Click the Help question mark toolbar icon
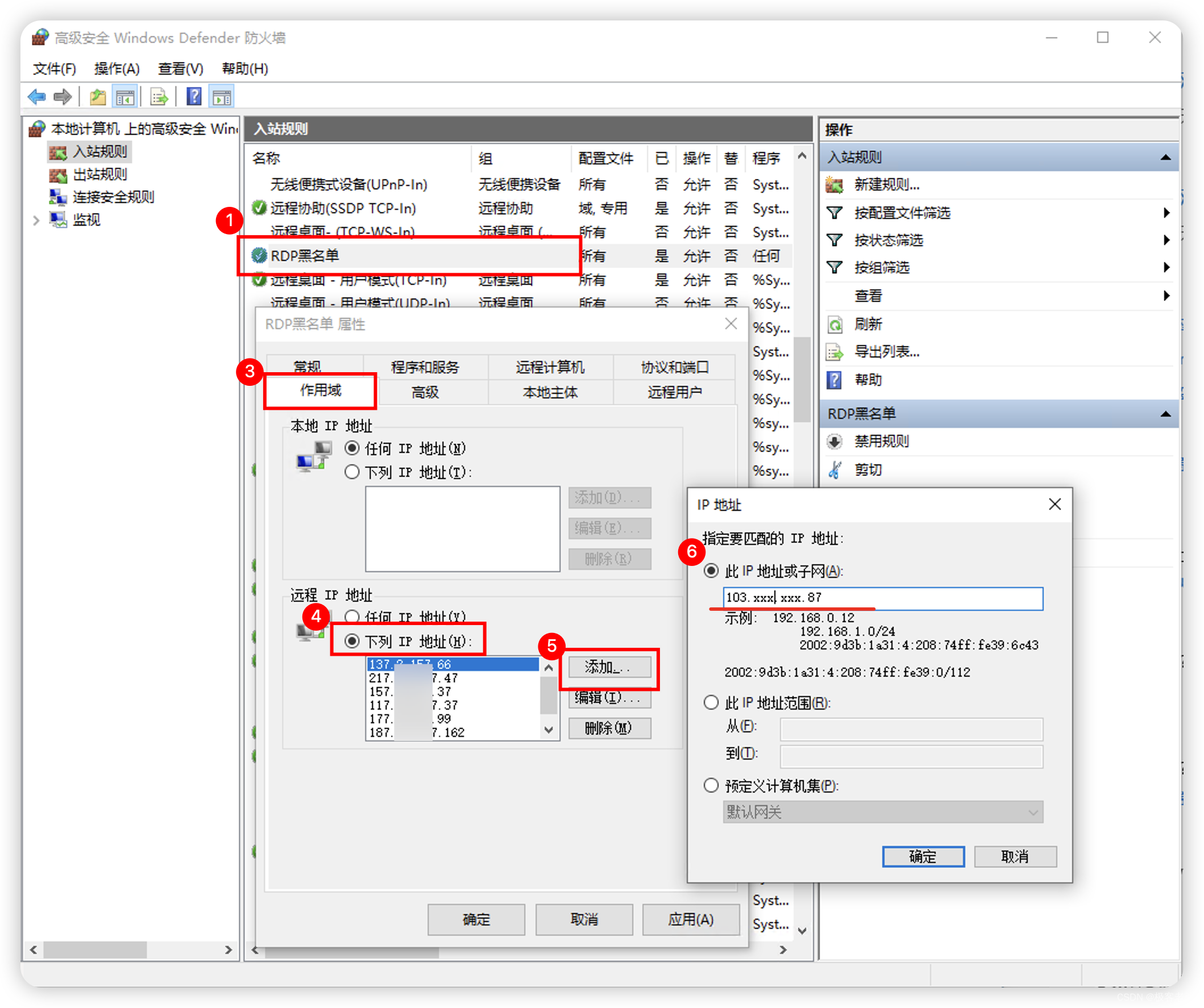The image size is (1204, 1008). pos(194,96)
